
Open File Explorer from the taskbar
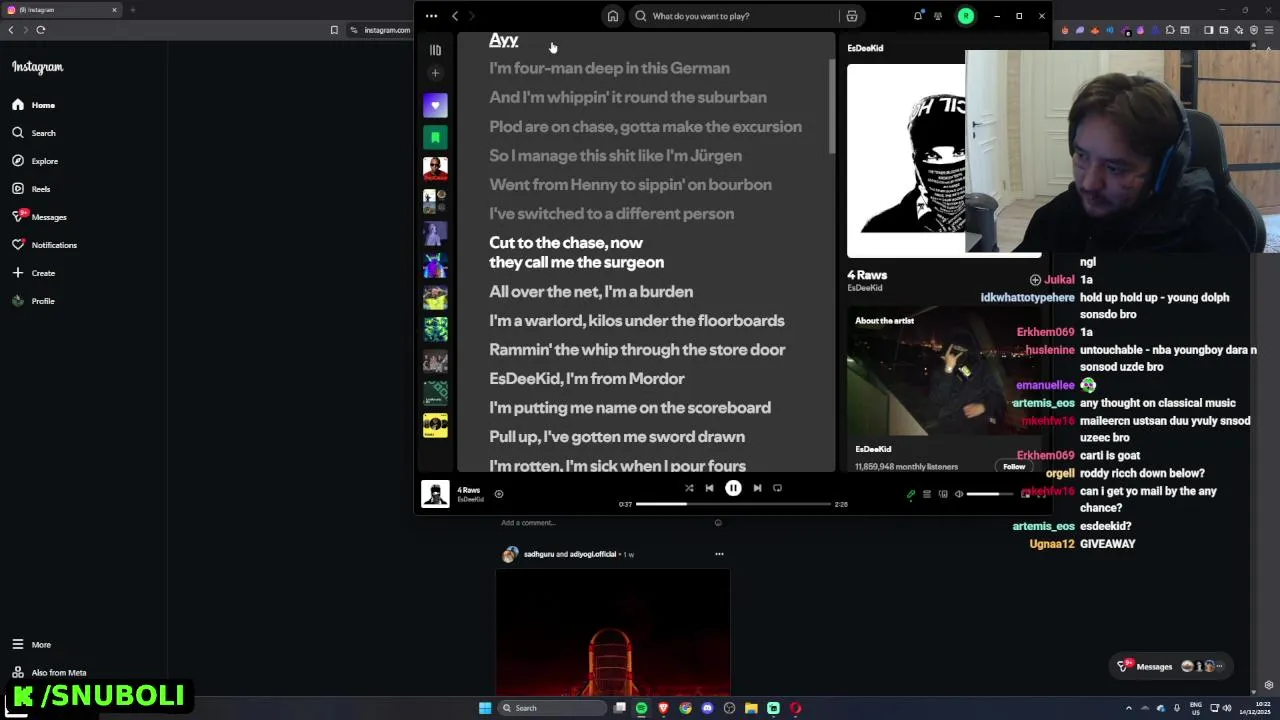[x=751, y=708]
